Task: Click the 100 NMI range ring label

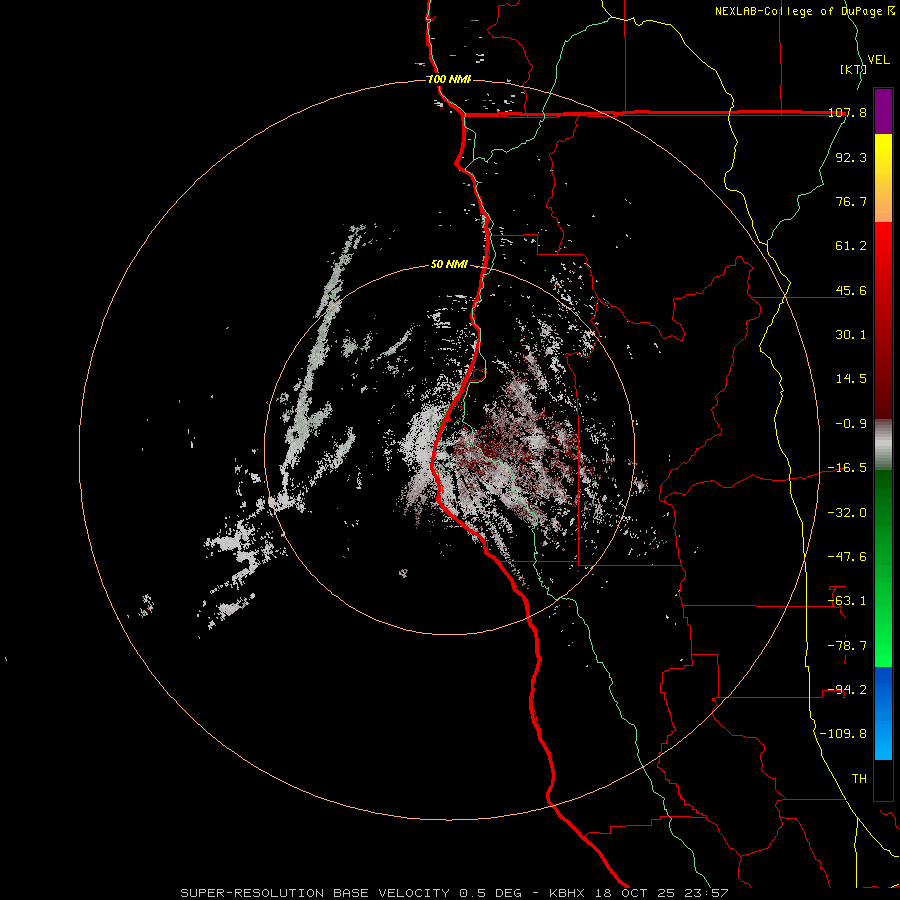Action: pos(449,79)
